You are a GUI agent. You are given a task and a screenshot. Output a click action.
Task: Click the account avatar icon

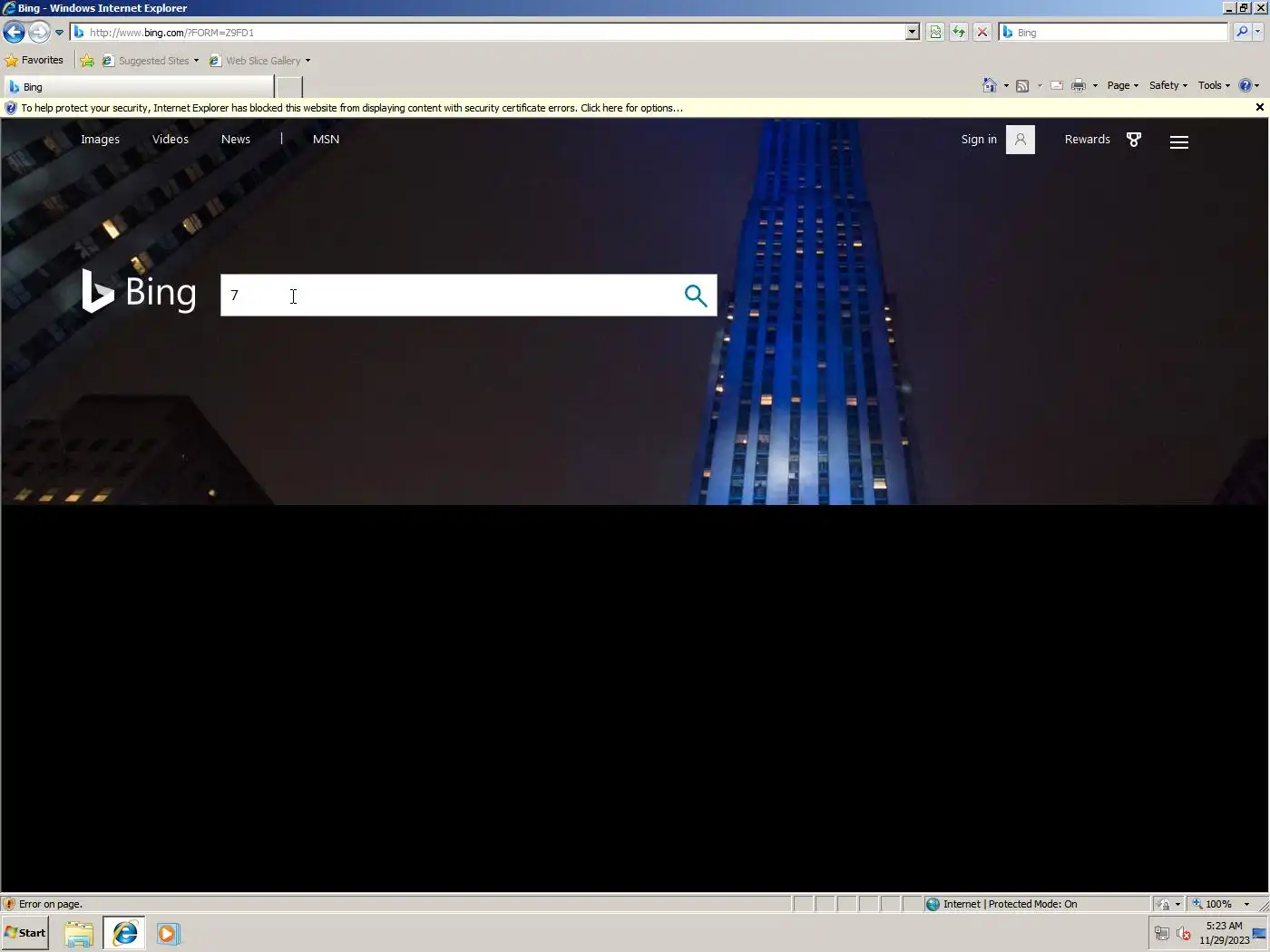(x=1021, y=140)
